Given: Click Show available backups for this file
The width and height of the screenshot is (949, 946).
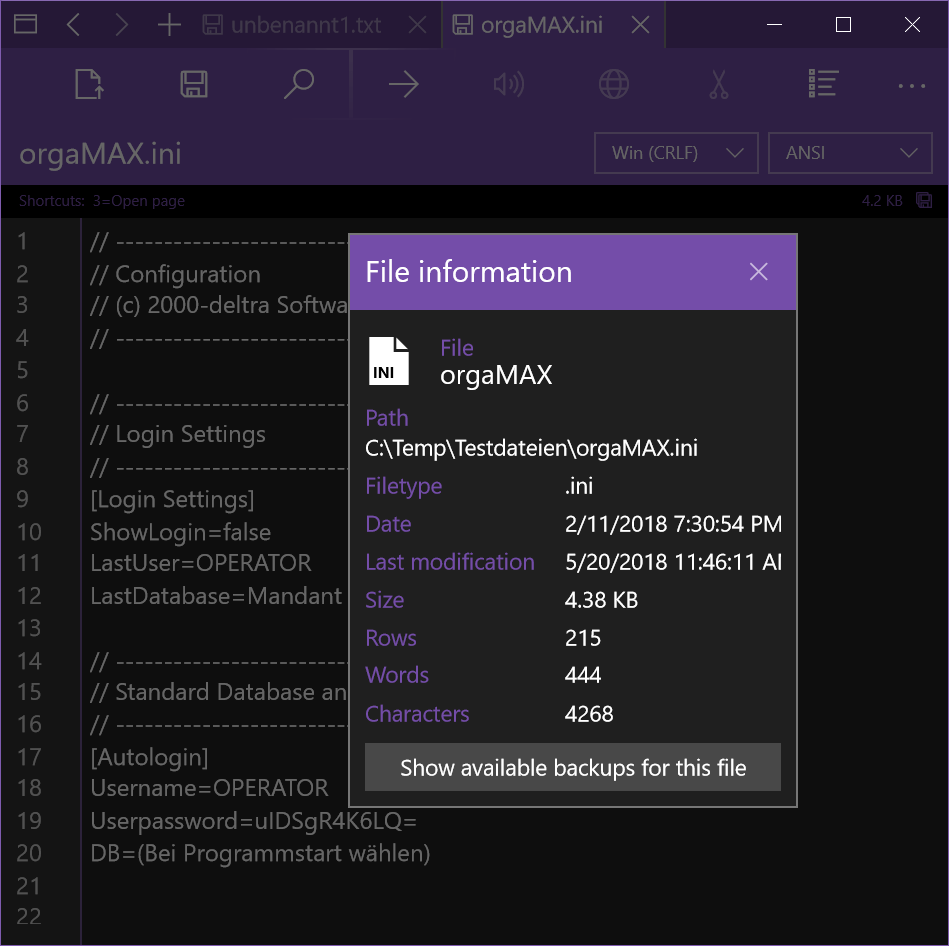Looking at the screenshot, I should 573,767.
